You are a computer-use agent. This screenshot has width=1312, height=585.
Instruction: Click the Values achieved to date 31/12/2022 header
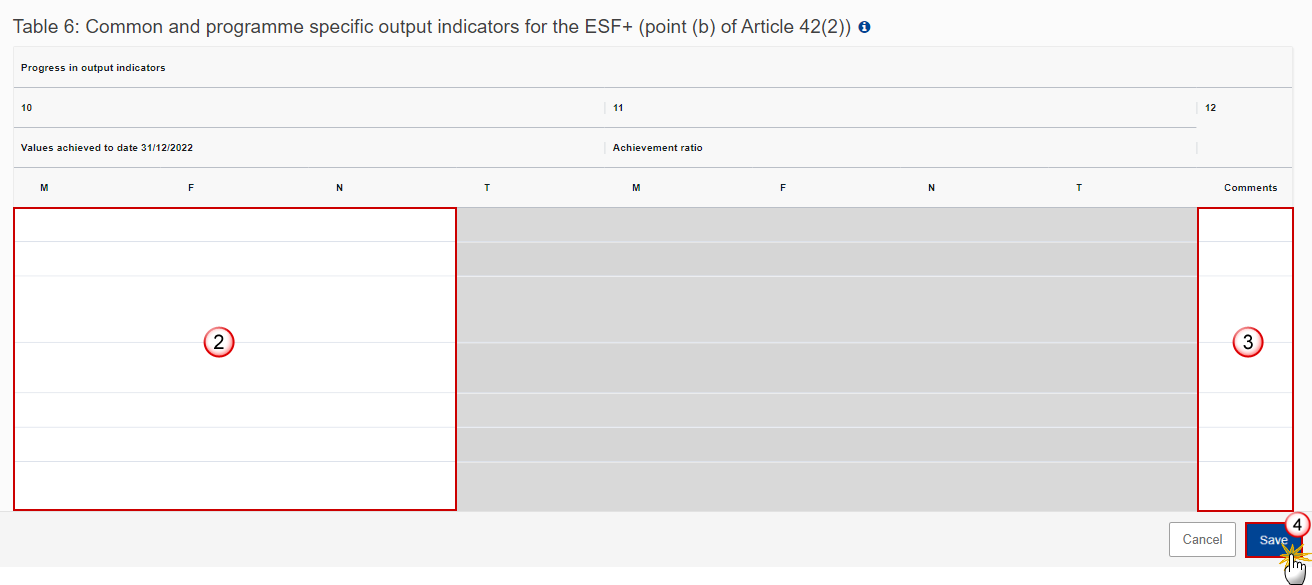click(107, 148)
